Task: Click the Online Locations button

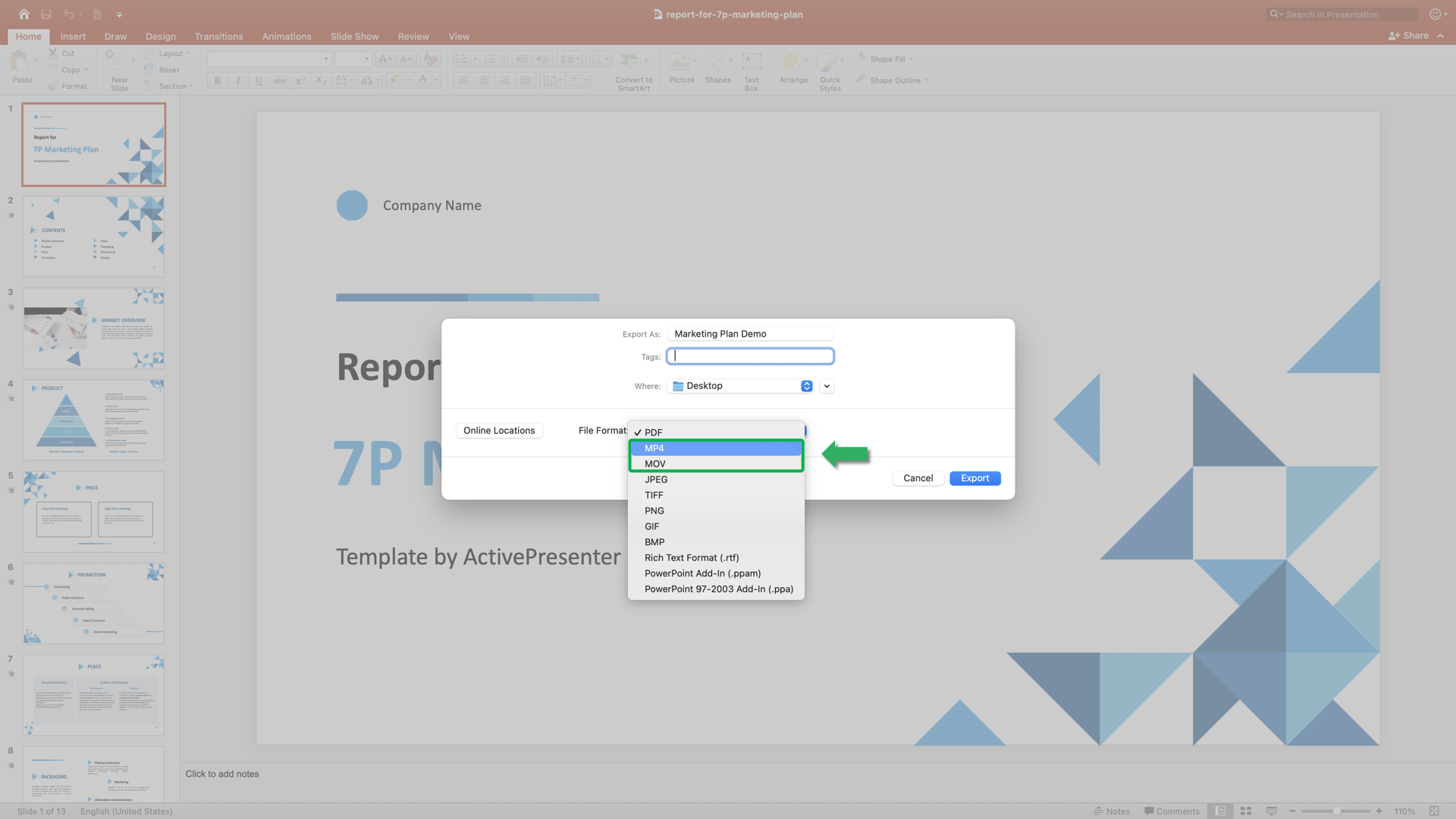Action: pos(499,431)
